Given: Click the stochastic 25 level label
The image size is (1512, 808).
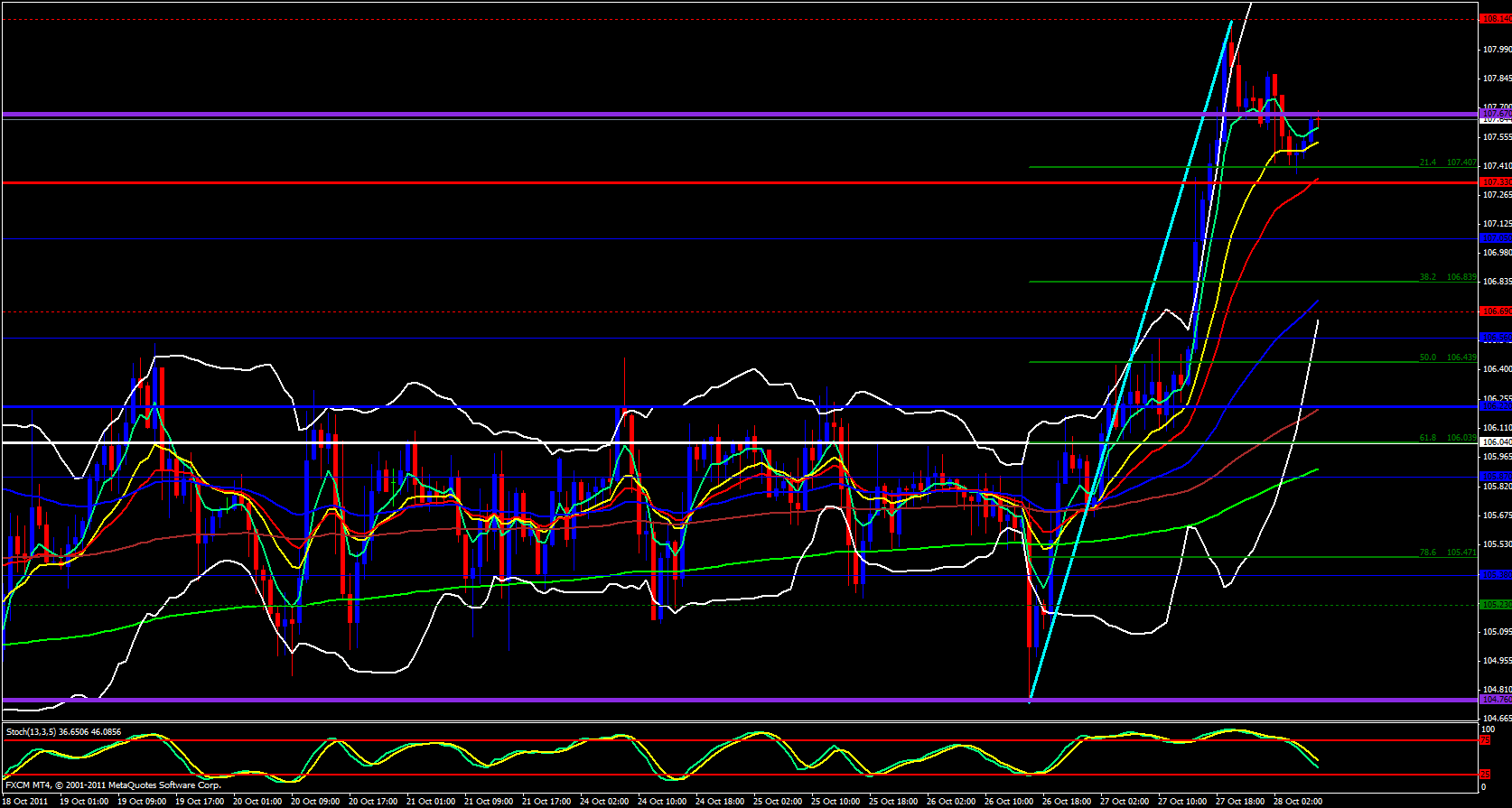Looking at the screenshot, I should (1485, 775).
